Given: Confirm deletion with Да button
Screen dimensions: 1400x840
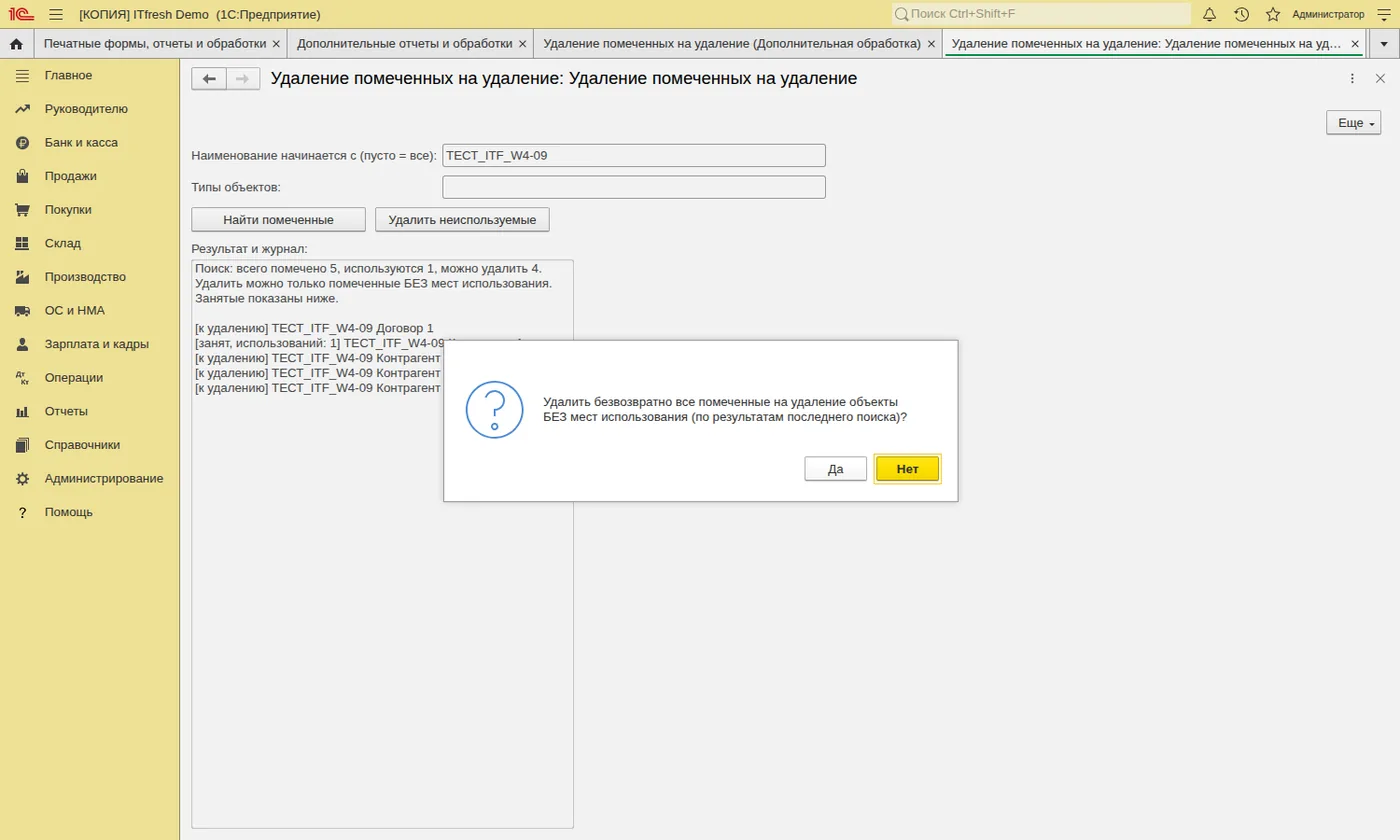Looking at the screenshot, I should [x=836, y=469].
